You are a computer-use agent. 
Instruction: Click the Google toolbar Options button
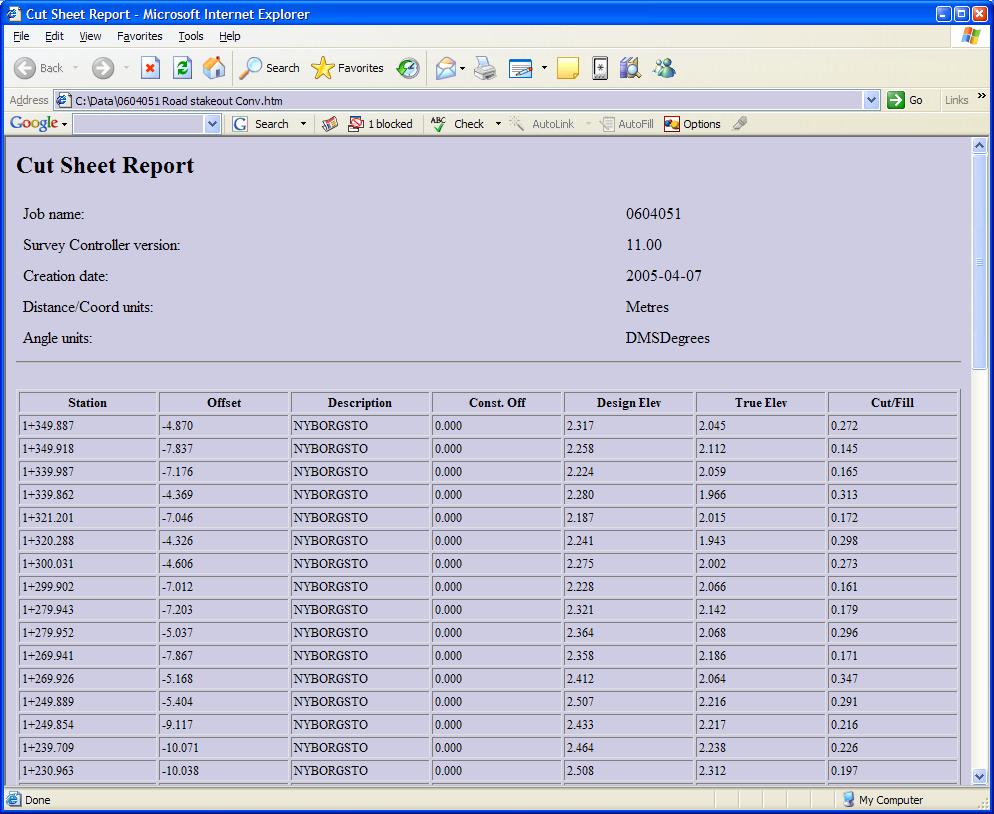(x=692, y=124)
